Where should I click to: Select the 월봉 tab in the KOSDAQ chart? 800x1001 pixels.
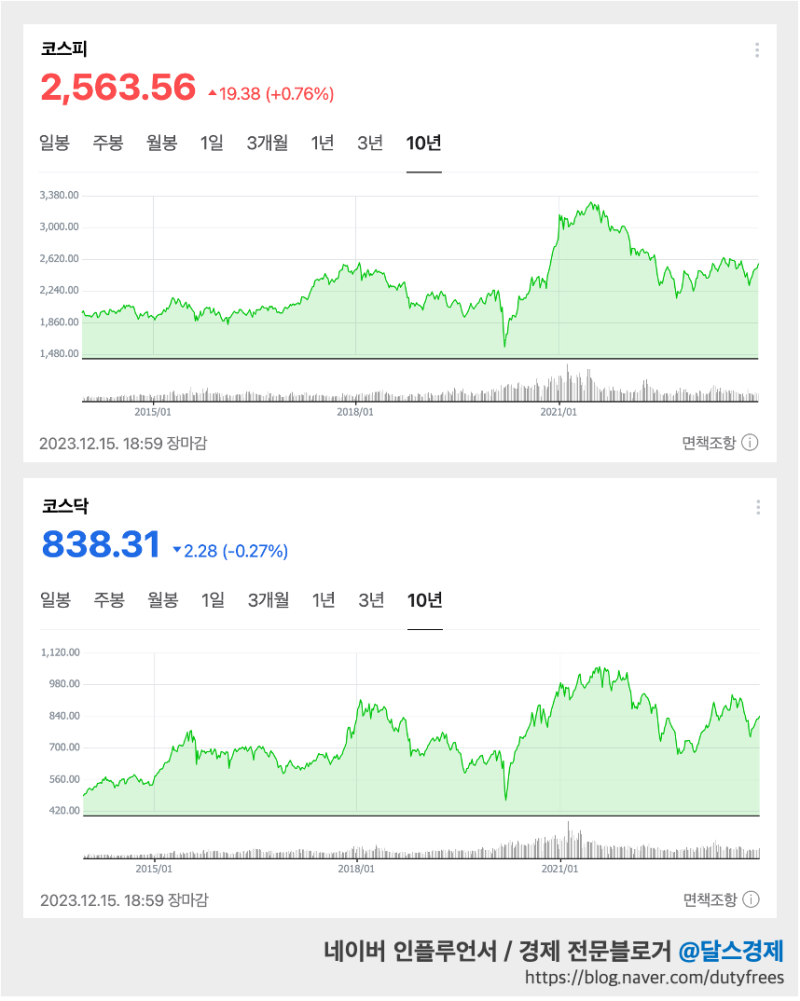pyautogui.click(x=163, y=600)
